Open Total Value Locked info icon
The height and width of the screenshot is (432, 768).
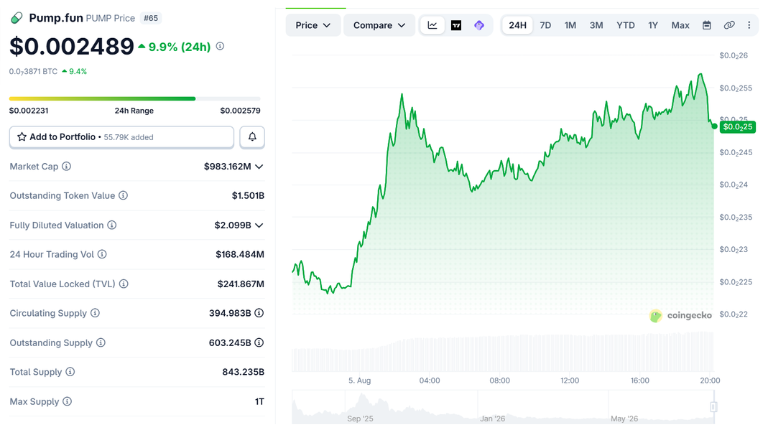(124, 284)
